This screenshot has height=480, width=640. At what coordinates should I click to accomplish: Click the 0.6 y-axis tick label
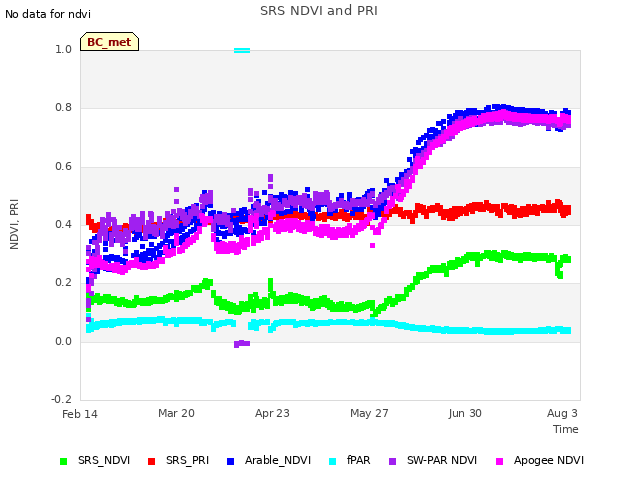tap(63, 166)
